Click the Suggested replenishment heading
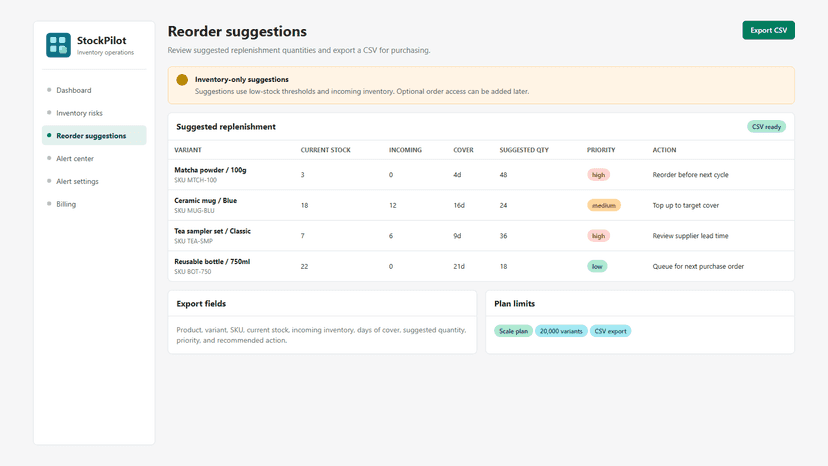Viewport: 828px width, 466px height. pos(226,127)
